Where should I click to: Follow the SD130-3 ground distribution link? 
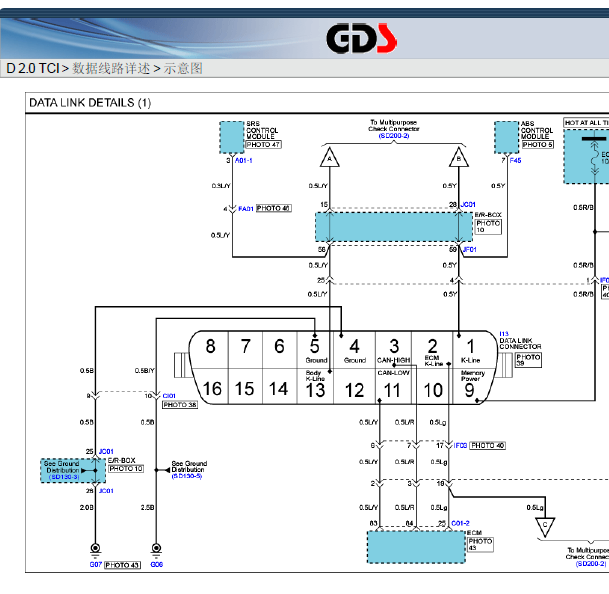pos(64,477)
